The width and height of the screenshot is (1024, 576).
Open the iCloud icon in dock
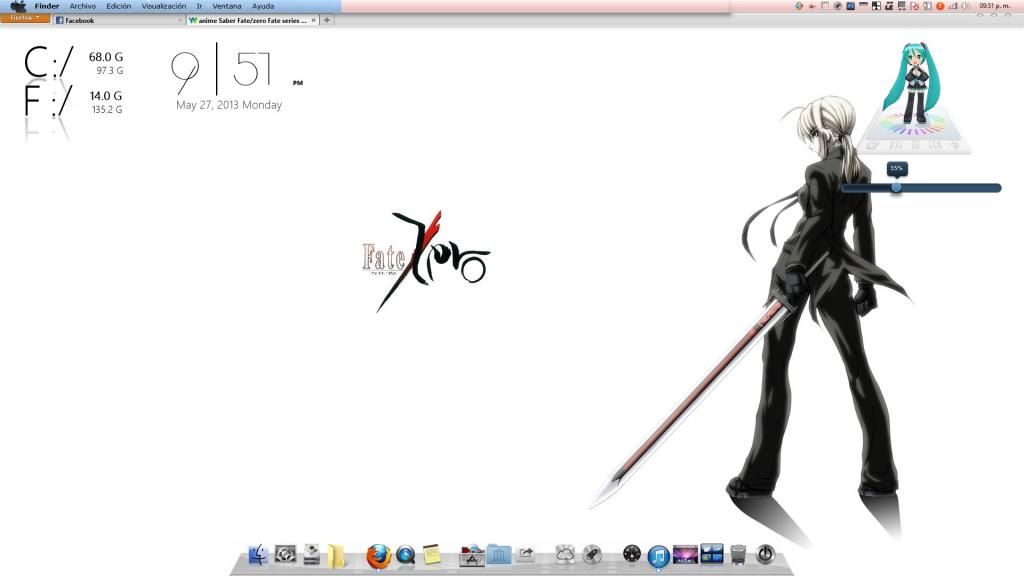coord(565,554)
